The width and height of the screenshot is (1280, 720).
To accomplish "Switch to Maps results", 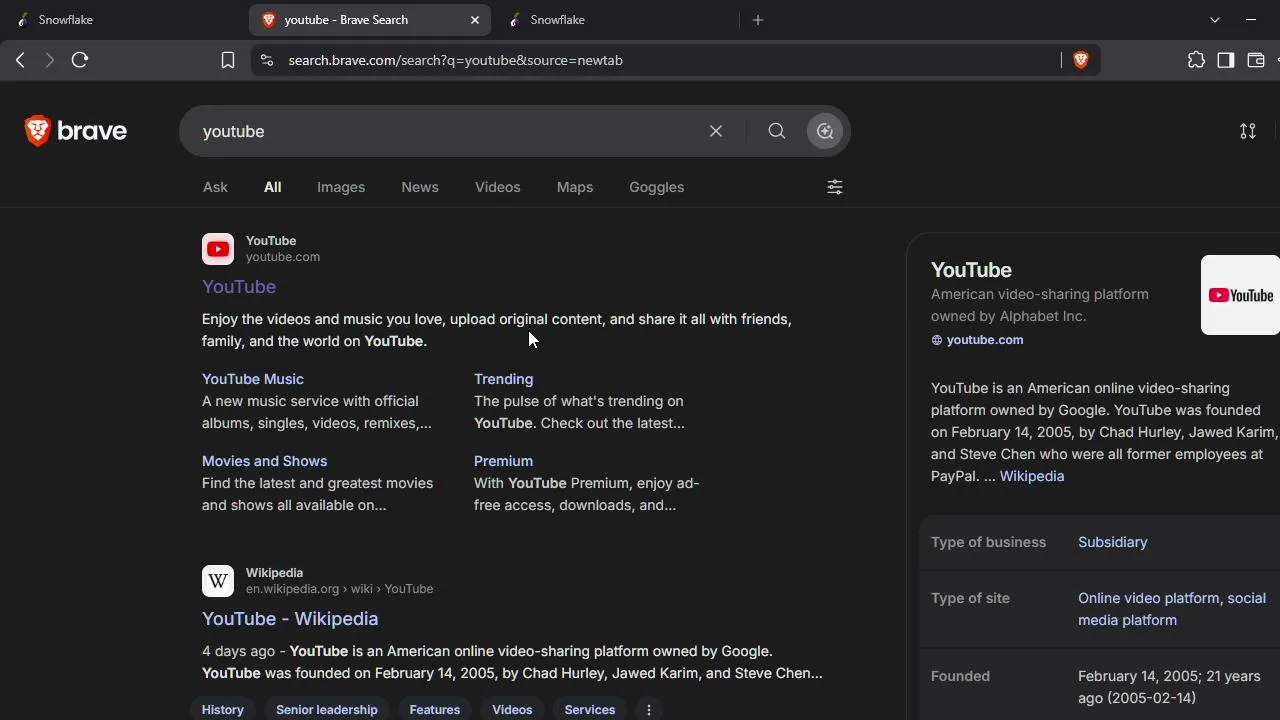I will pyautogui.click(x=575, y=187).
